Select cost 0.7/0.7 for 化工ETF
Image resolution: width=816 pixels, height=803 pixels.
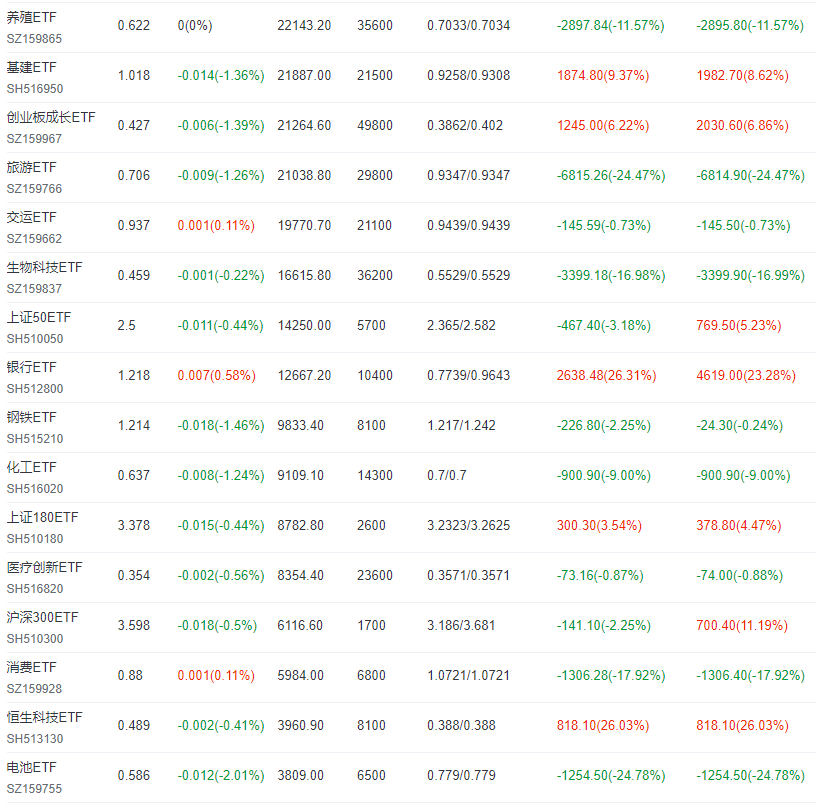click(447, 475)
